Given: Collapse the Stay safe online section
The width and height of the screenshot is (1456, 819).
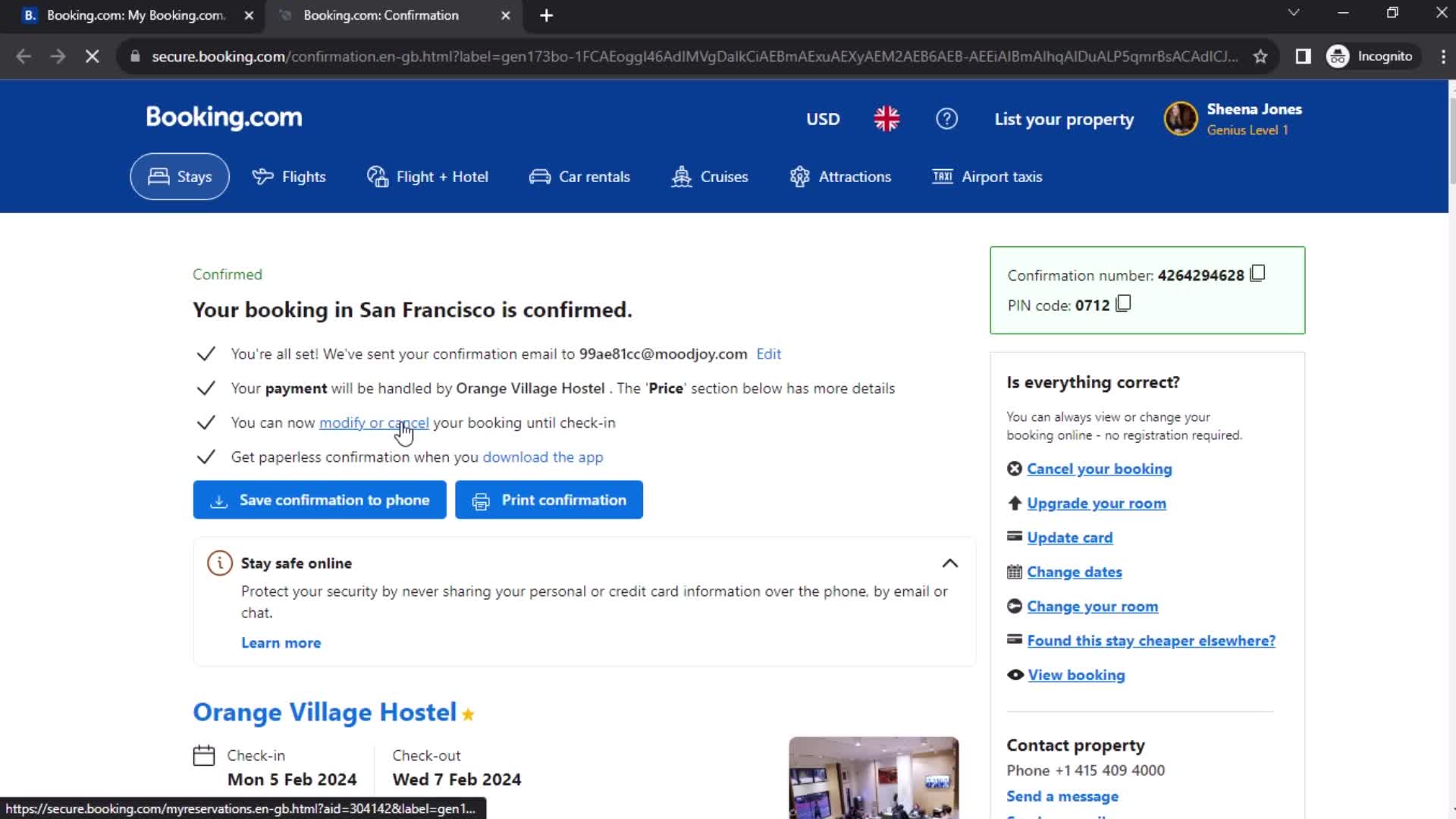Looking at the screenshot, I should point(947,563).
